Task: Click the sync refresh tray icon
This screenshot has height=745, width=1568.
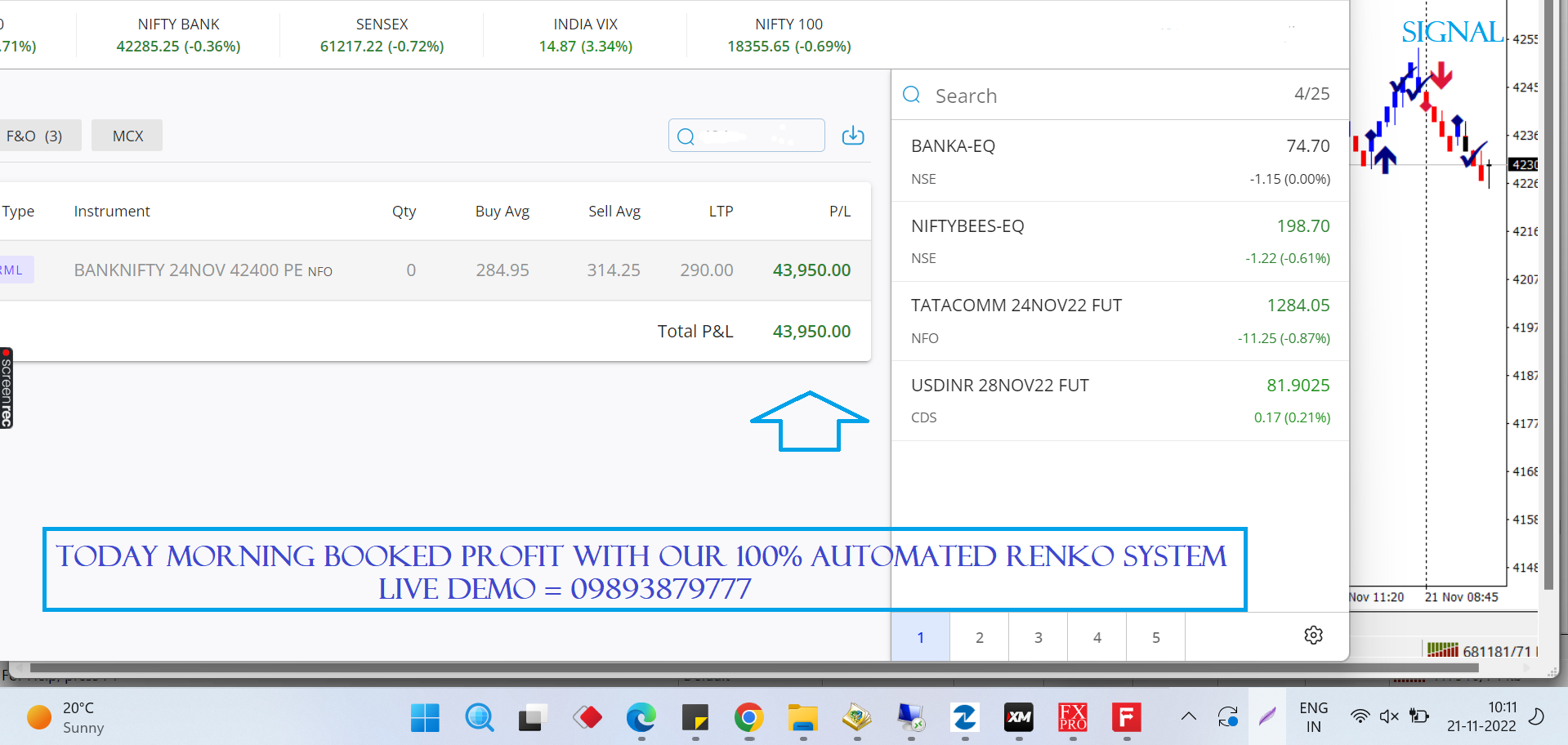Action: point(1227,716)
